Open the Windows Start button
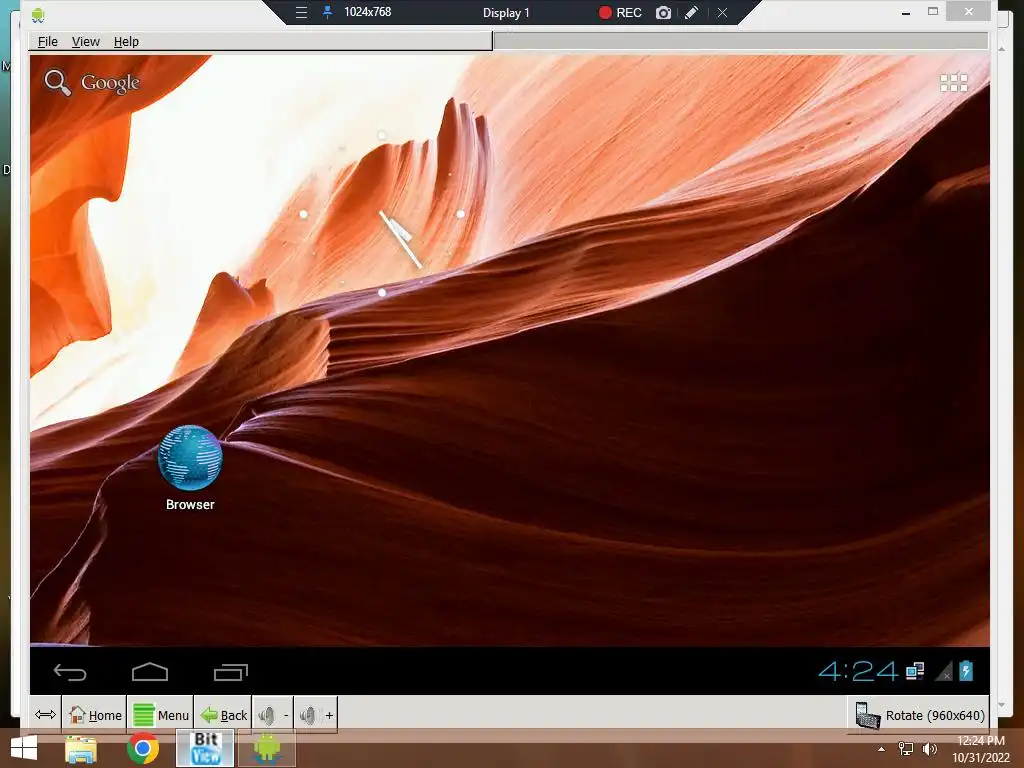This screenshot has width=1024, height=768. pos(24,748)
